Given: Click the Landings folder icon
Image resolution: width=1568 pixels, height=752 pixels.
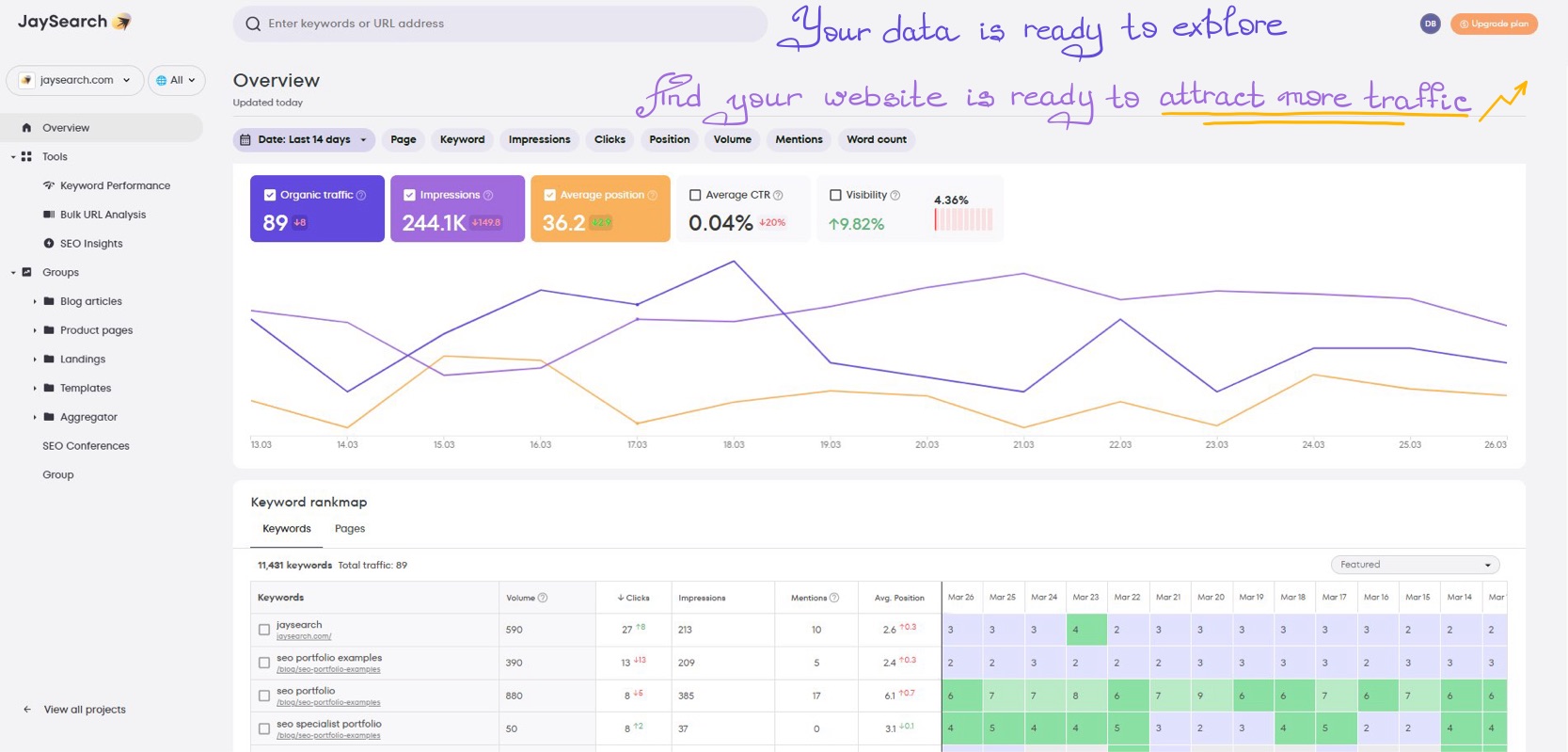Looking at the screenshot, I should [x=49, y=359].
